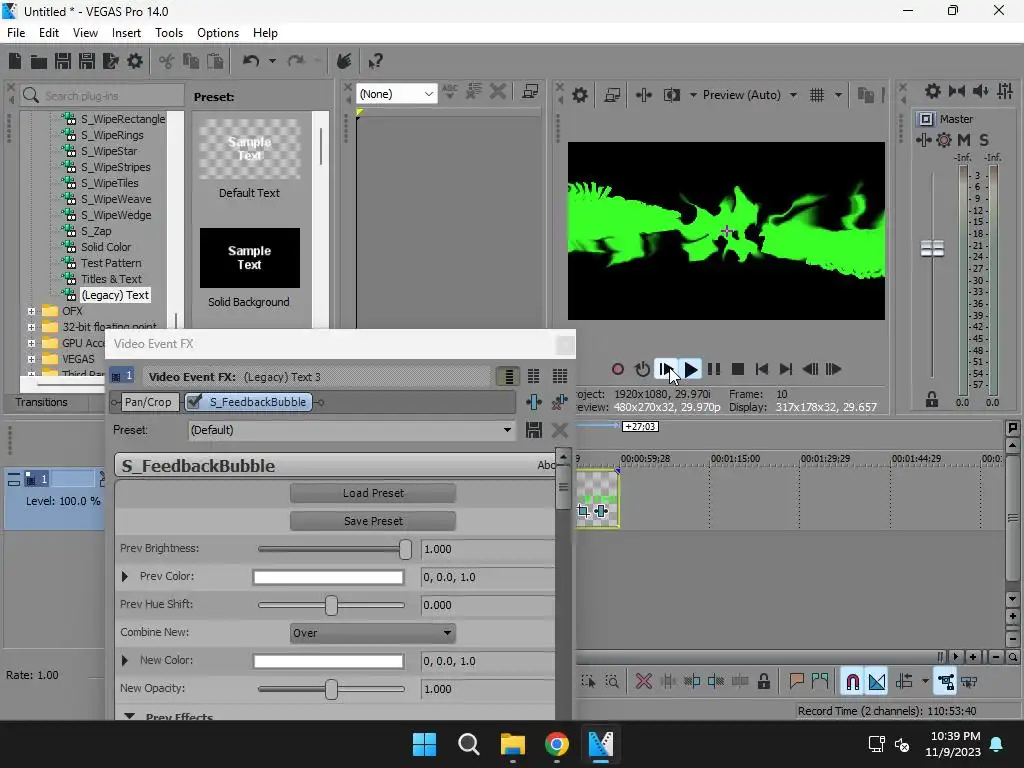1024x768 pixels.
Task: Select the S_FeedbackBubble effect in the chain
Action: [257, 402]
